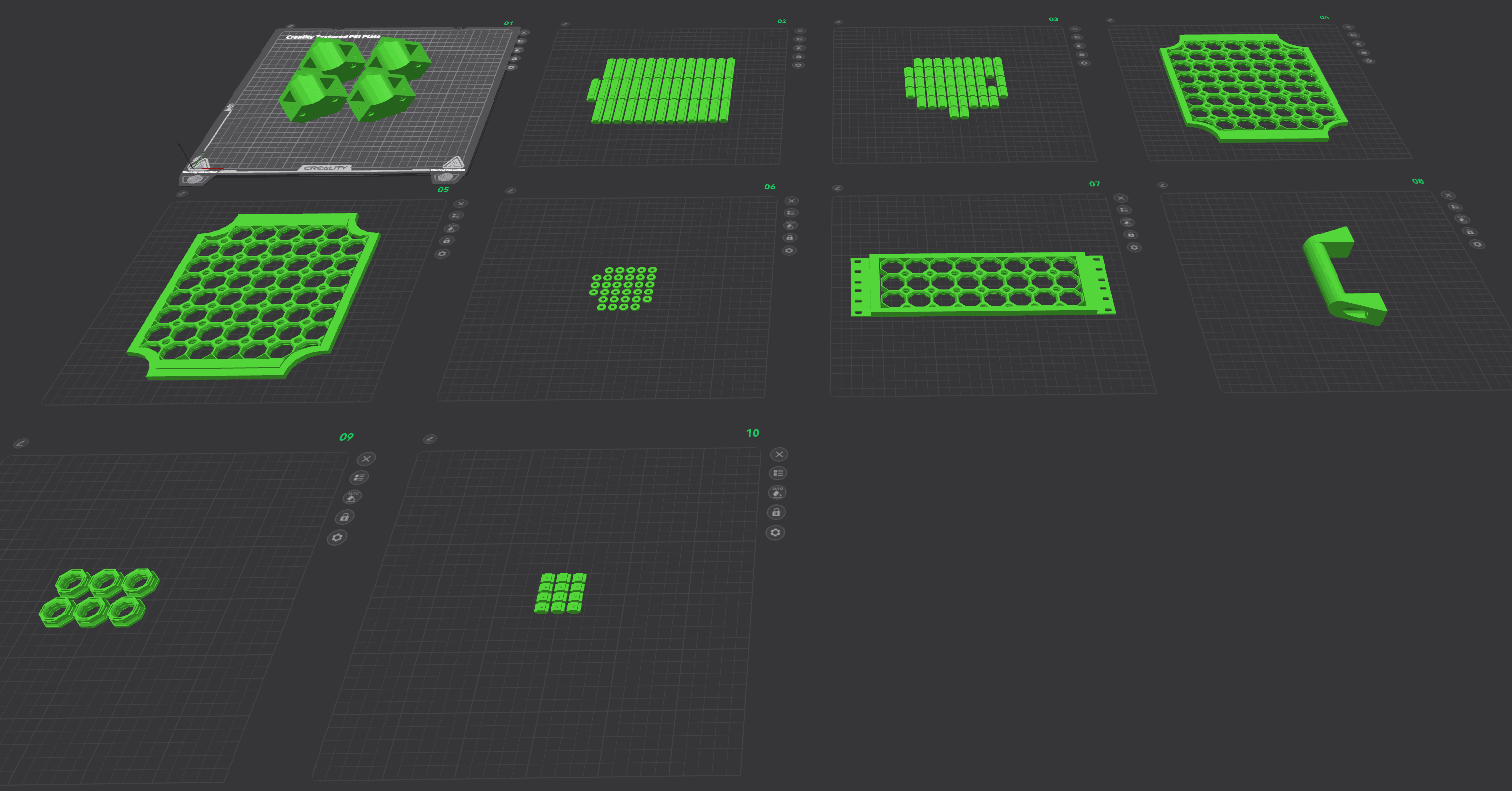This screenshot has width=1512, height=791.
Task: Edit the name of plate 08
Action: pos(1162,185)
